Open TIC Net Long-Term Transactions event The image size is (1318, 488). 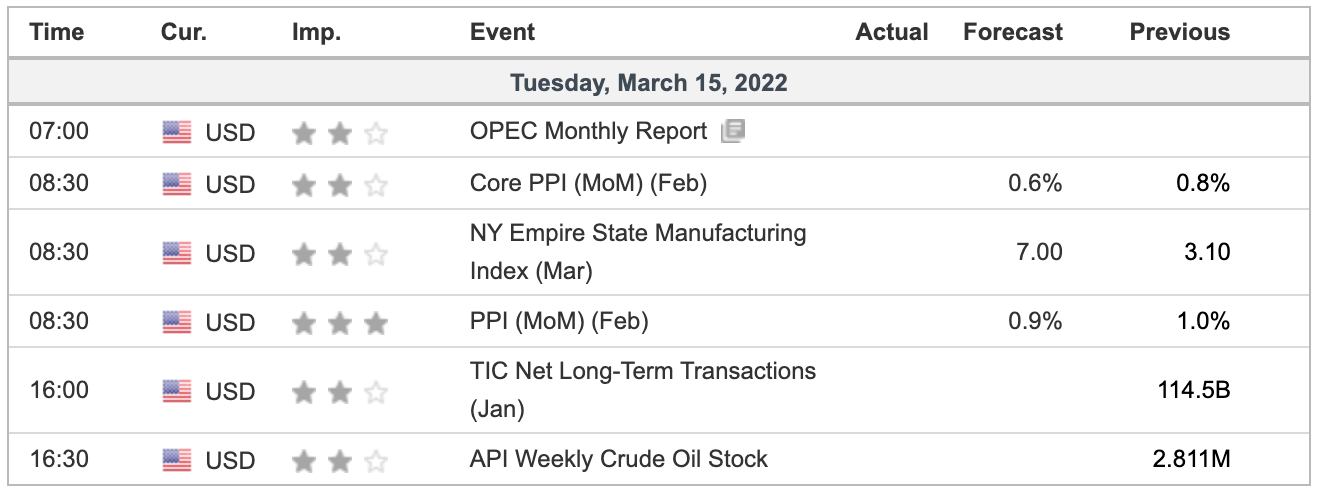(x=643, y=390)
